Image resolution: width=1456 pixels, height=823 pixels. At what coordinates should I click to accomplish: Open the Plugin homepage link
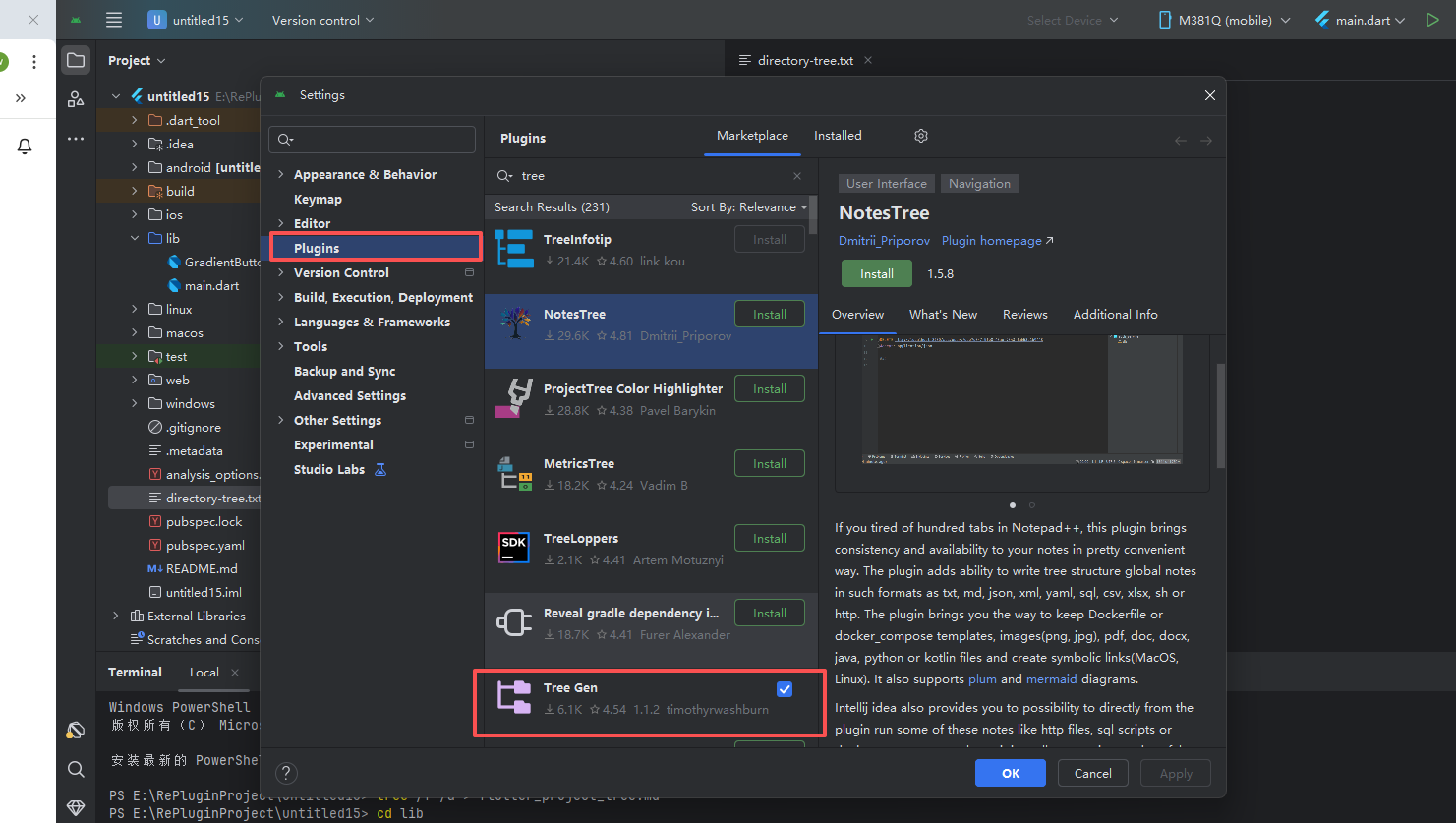pyautogui.click(x=997, y=241)
